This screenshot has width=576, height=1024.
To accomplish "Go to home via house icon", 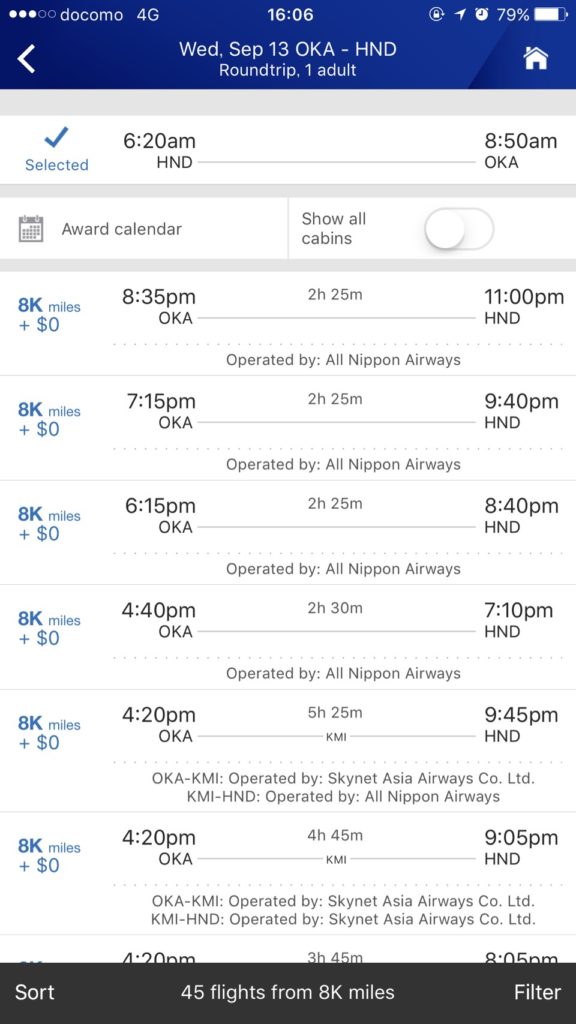I will click(536, 58).
